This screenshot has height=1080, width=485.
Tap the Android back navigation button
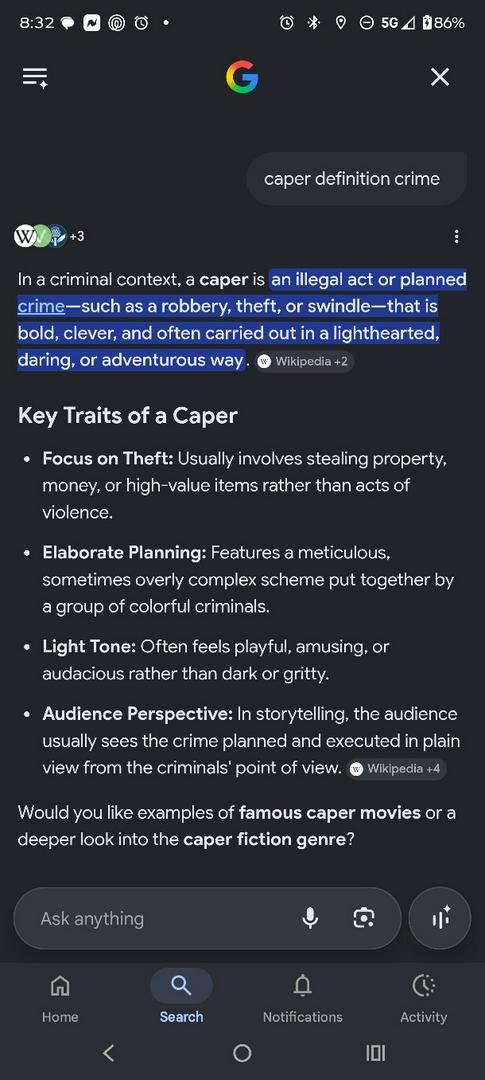(108, 1052)
